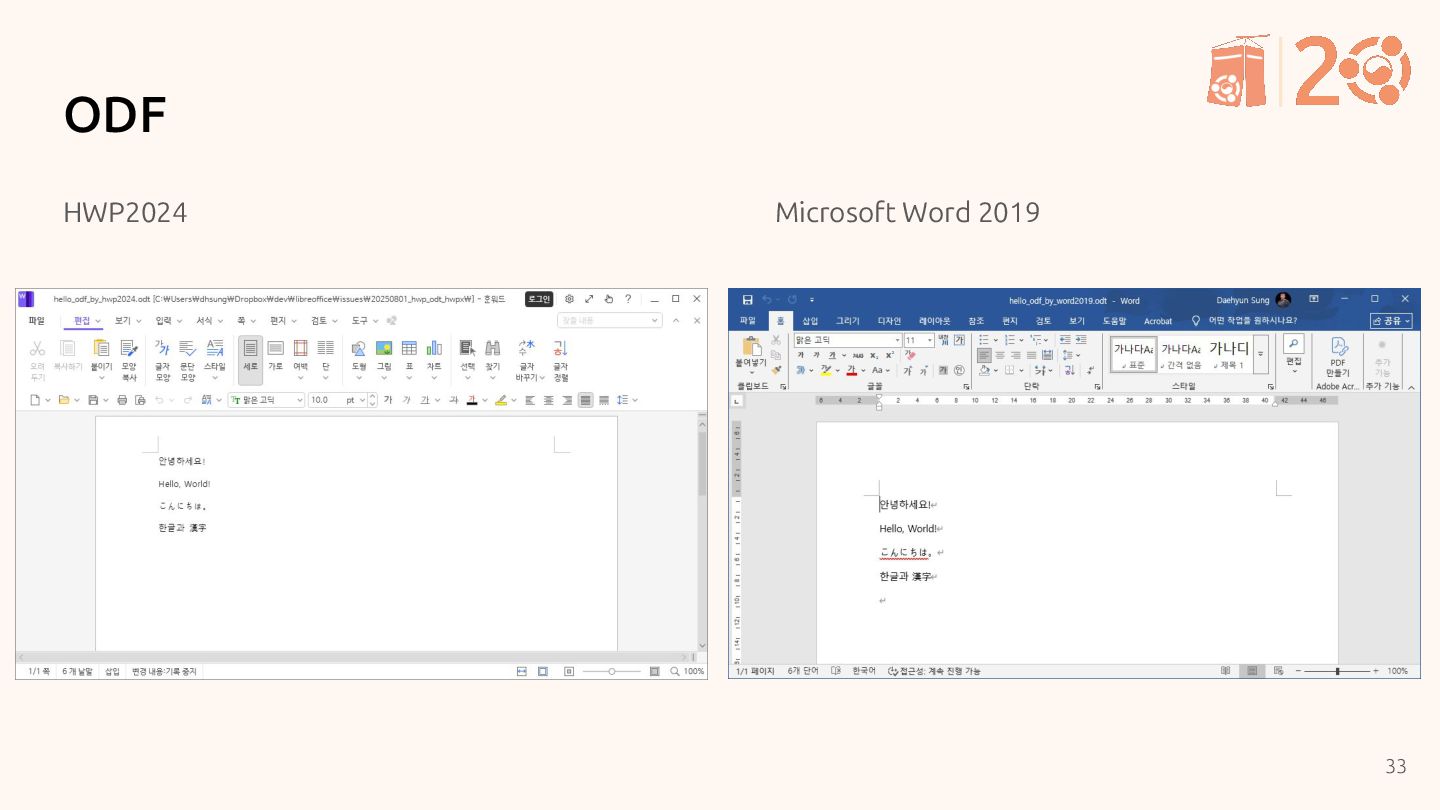Screen dimensions: 1440x810
Task: Toggle Word bold (가) button
Action: [x=801, y=355]
